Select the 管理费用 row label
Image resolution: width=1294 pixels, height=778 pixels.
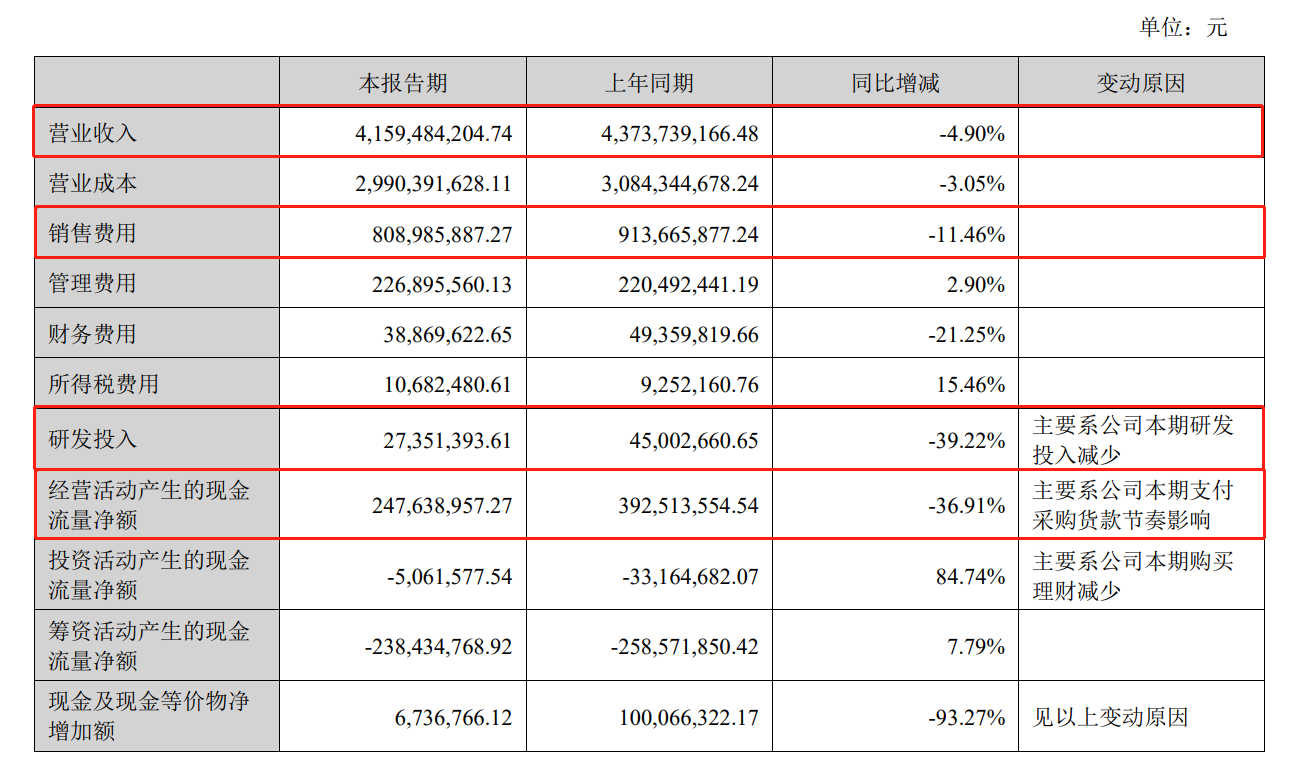(x=93, y=284)
